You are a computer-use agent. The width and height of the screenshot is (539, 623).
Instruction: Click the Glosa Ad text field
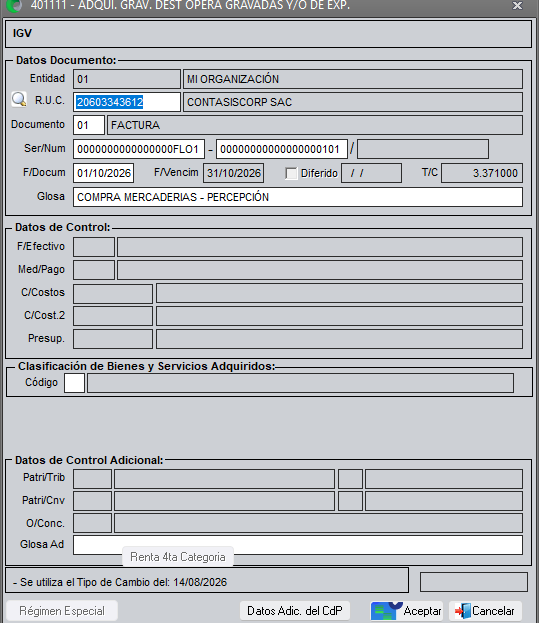298,545
